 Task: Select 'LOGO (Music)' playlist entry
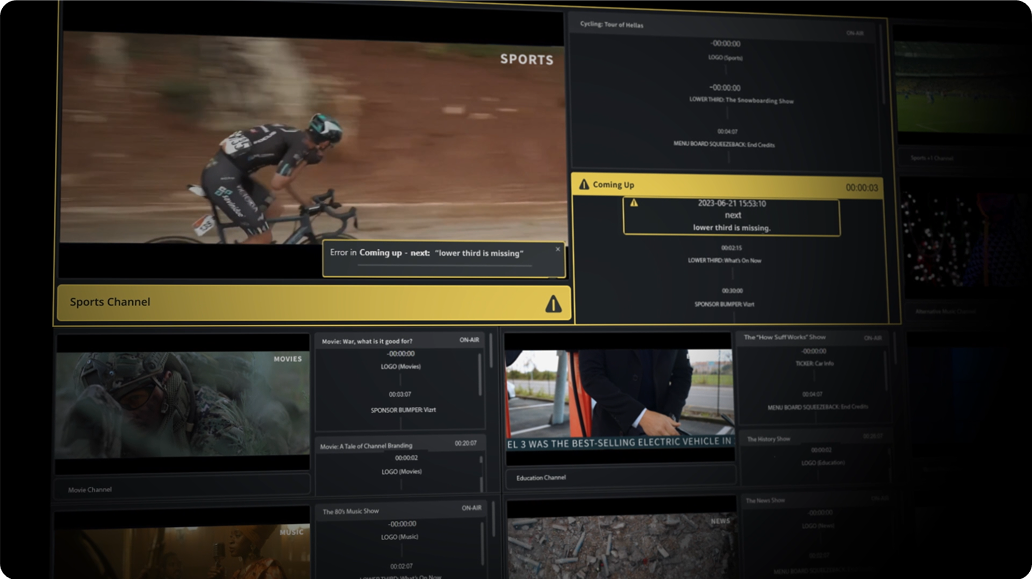point(400,536)
